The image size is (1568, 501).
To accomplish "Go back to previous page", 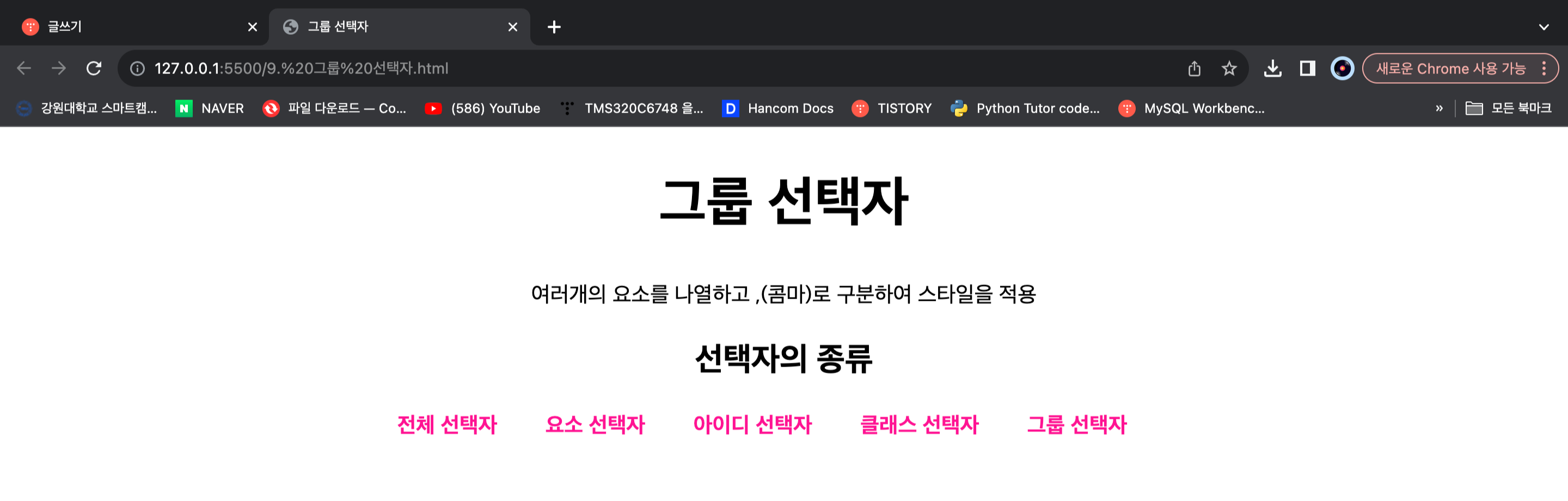I will pos(24,68).
